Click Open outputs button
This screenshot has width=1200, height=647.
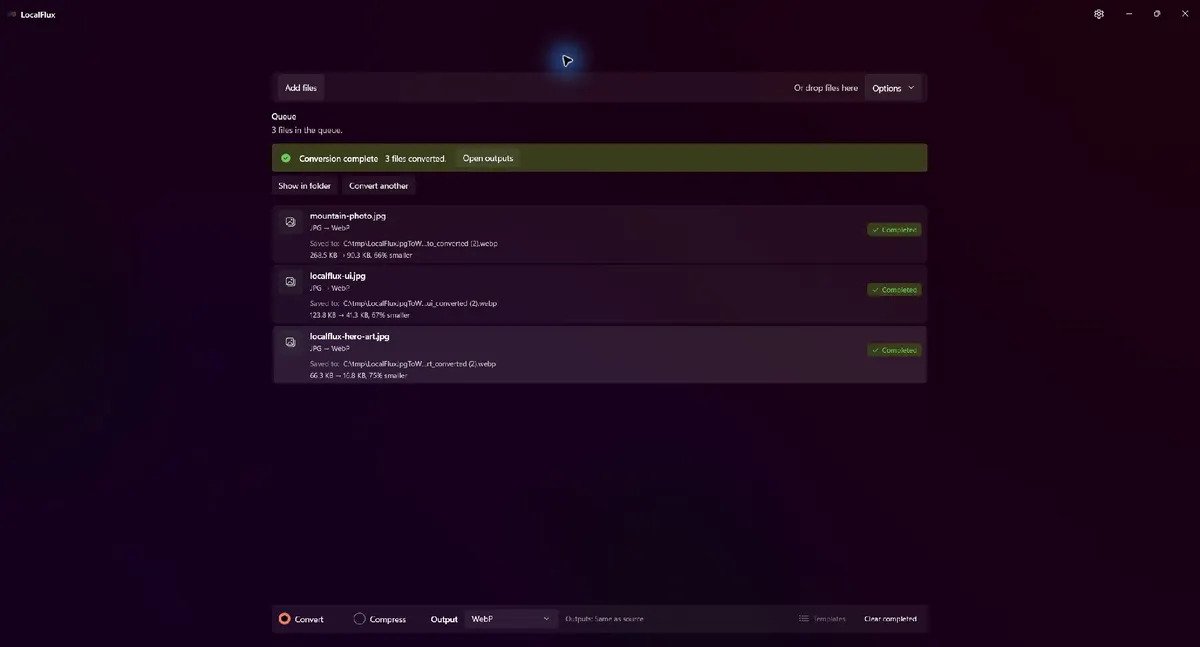tap(488, 158)
